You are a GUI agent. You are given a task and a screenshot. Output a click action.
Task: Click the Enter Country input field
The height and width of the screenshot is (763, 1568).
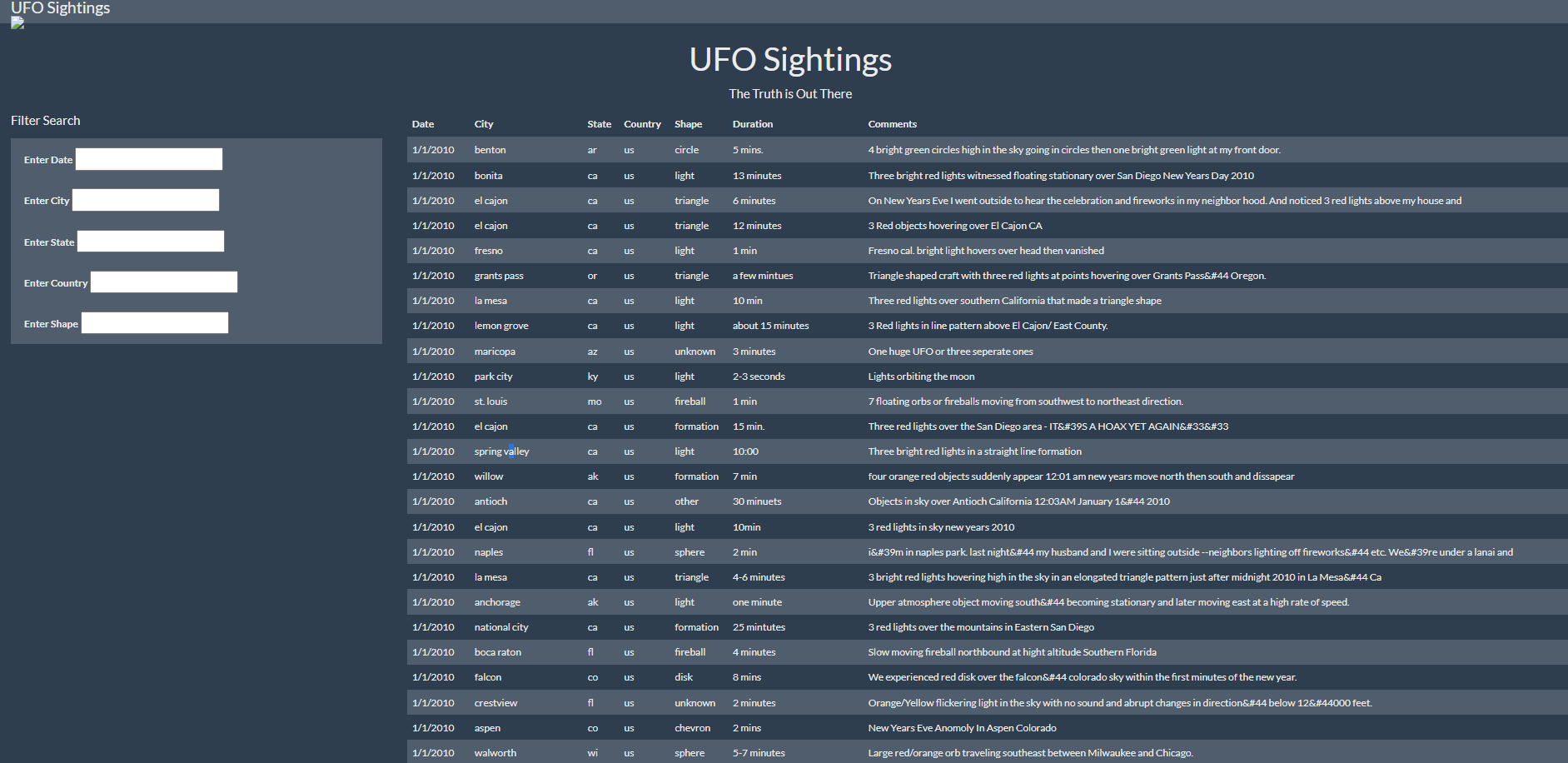(x=163, y=282)
